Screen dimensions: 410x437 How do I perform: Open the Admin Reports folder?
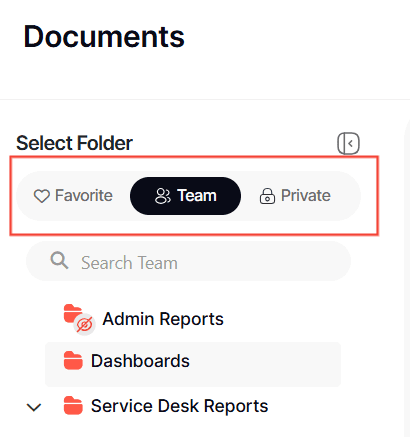(x=163, y=319)
